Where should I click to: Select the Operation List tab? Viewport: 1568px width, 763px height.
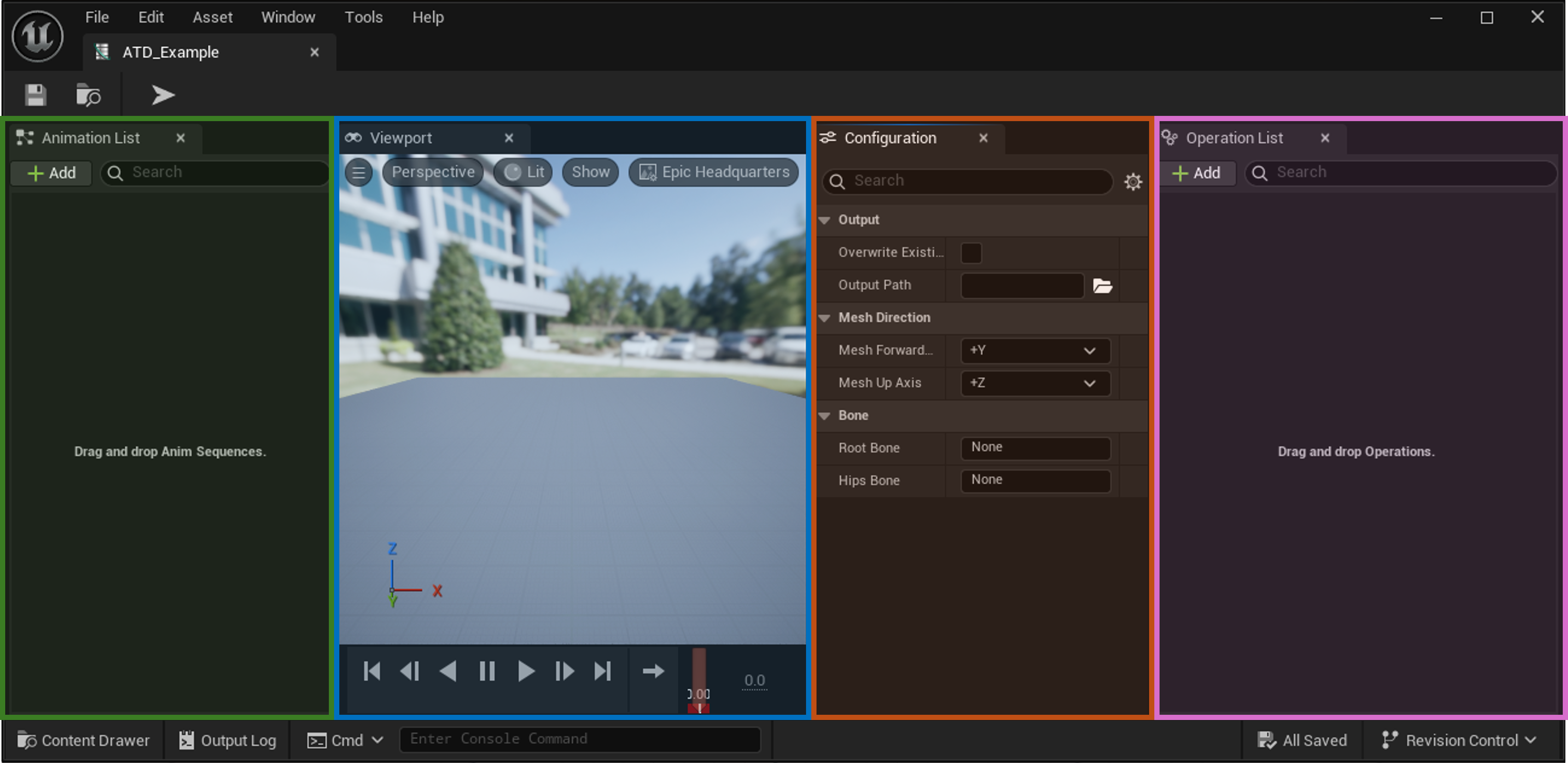[x=1234, y=138]
